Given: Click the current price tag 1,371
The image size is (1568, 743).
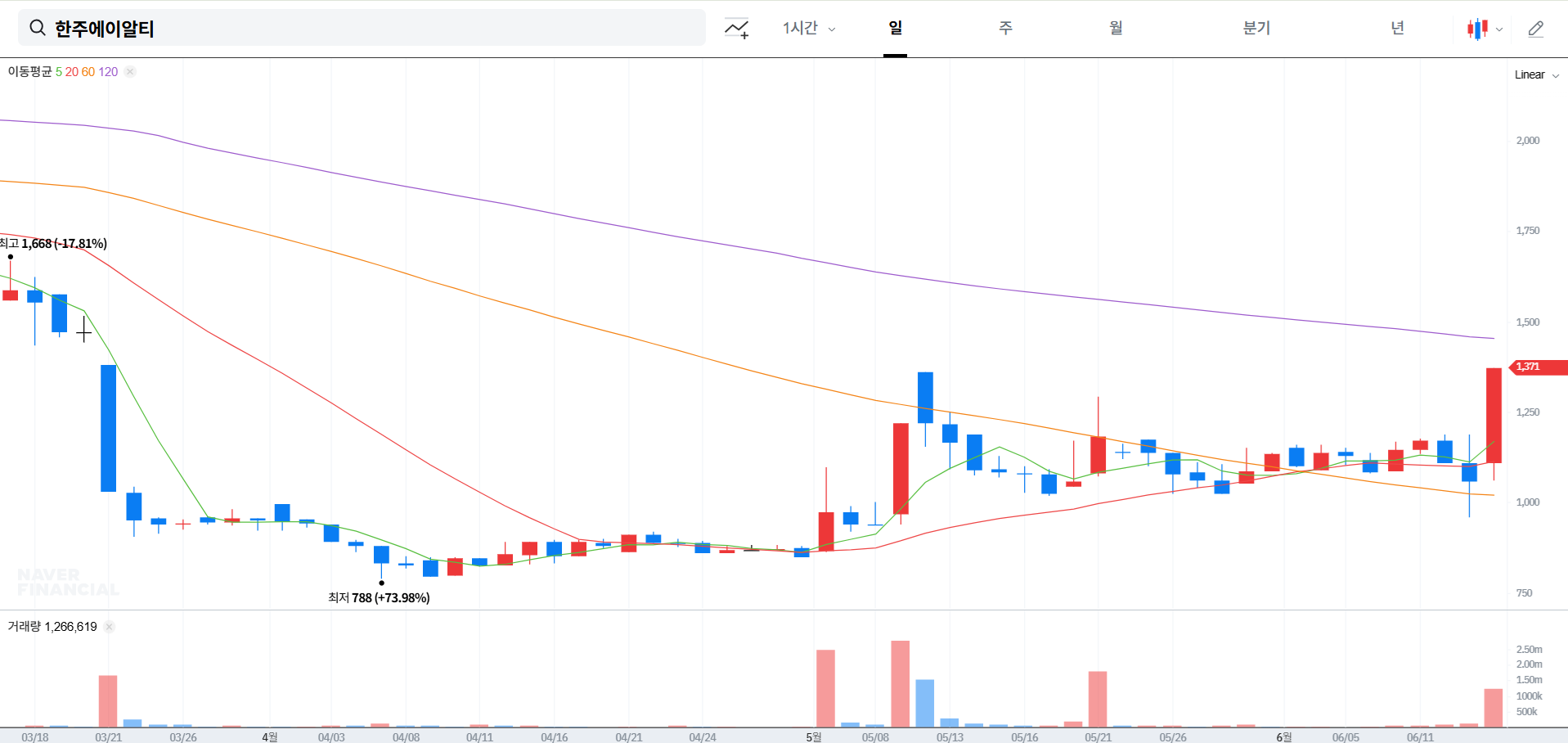Looking at the screenshot, I should 1538,367.
